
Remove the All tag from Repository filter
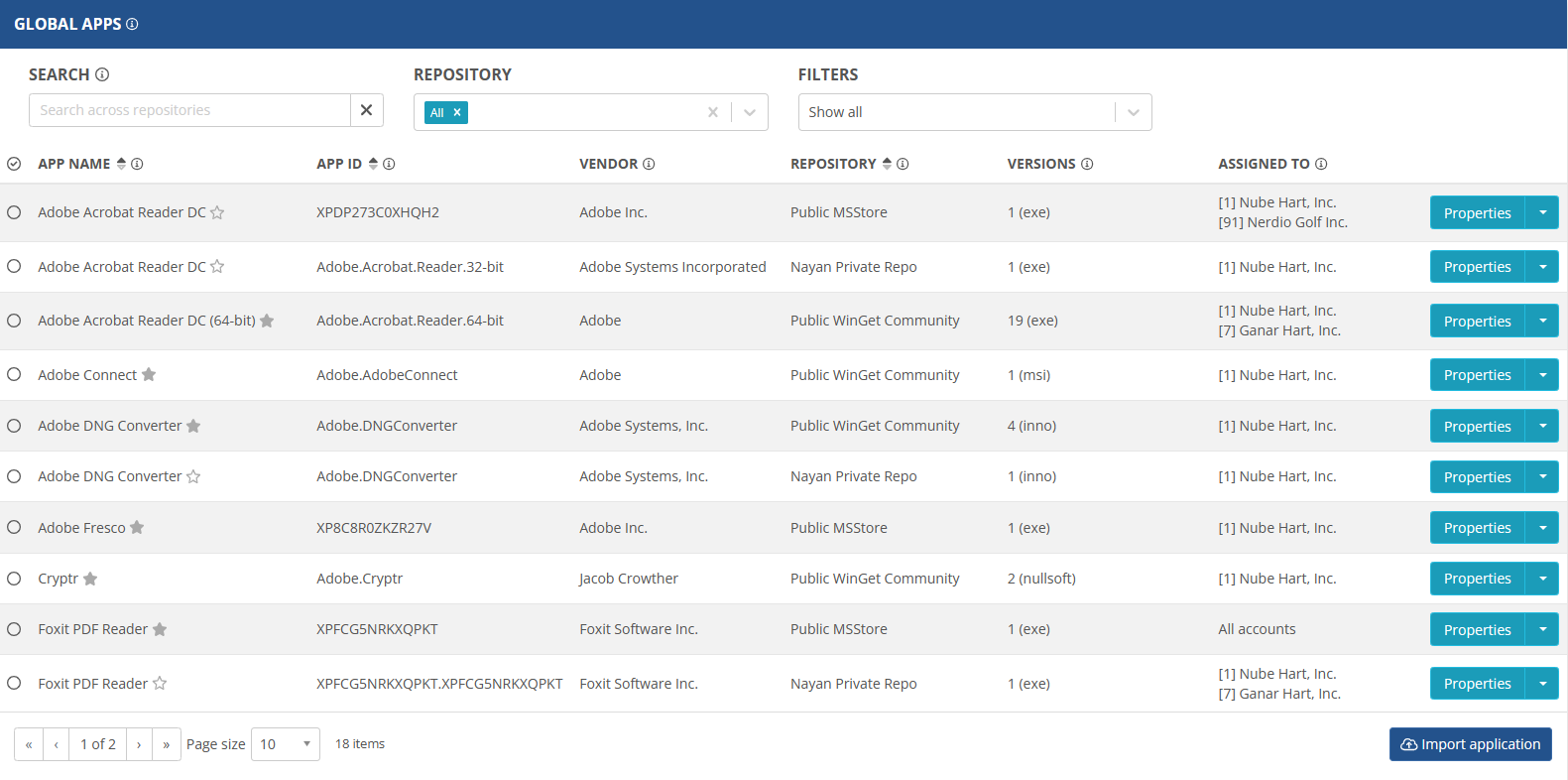click(x=457, y=112)
